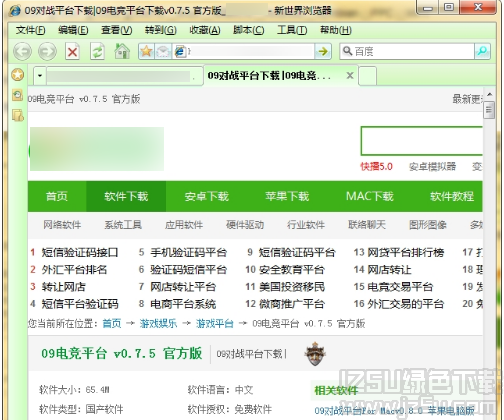Open the 系统工具 category

pyautogui.click(x=123, y=225)
